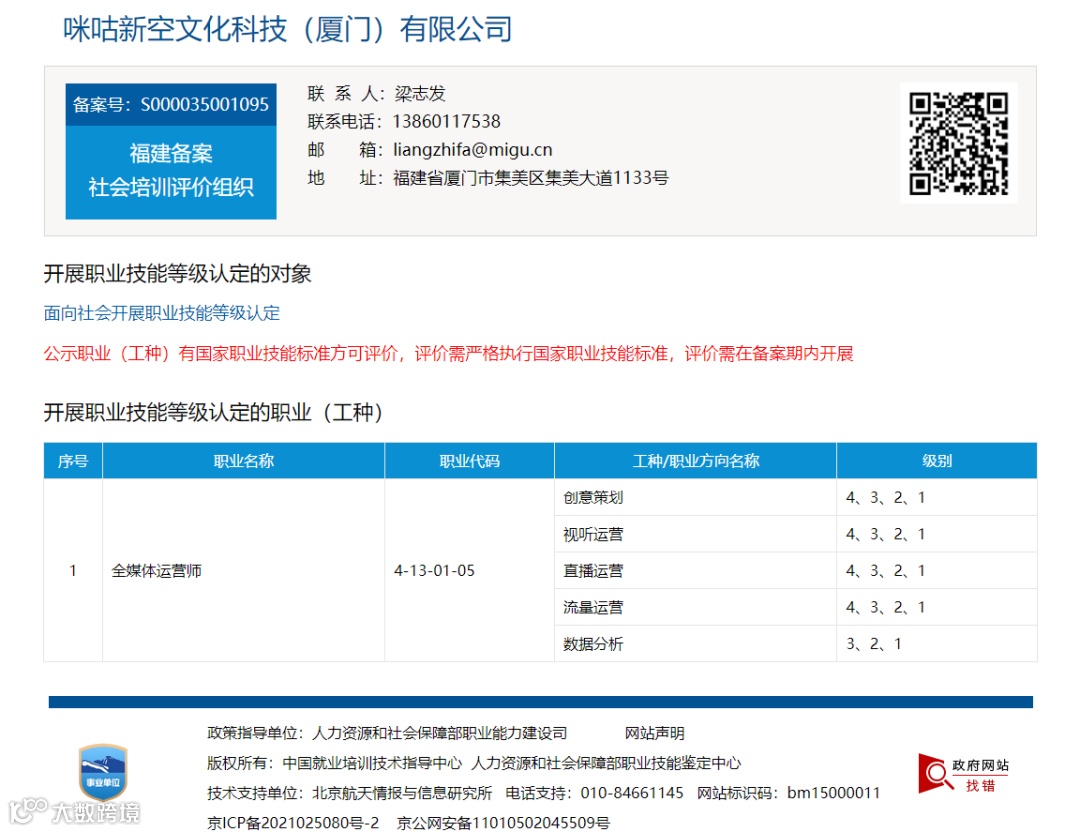Screen dimensions: 1080x832
Task: Click the QR code image
Action: tap(958, 143)
